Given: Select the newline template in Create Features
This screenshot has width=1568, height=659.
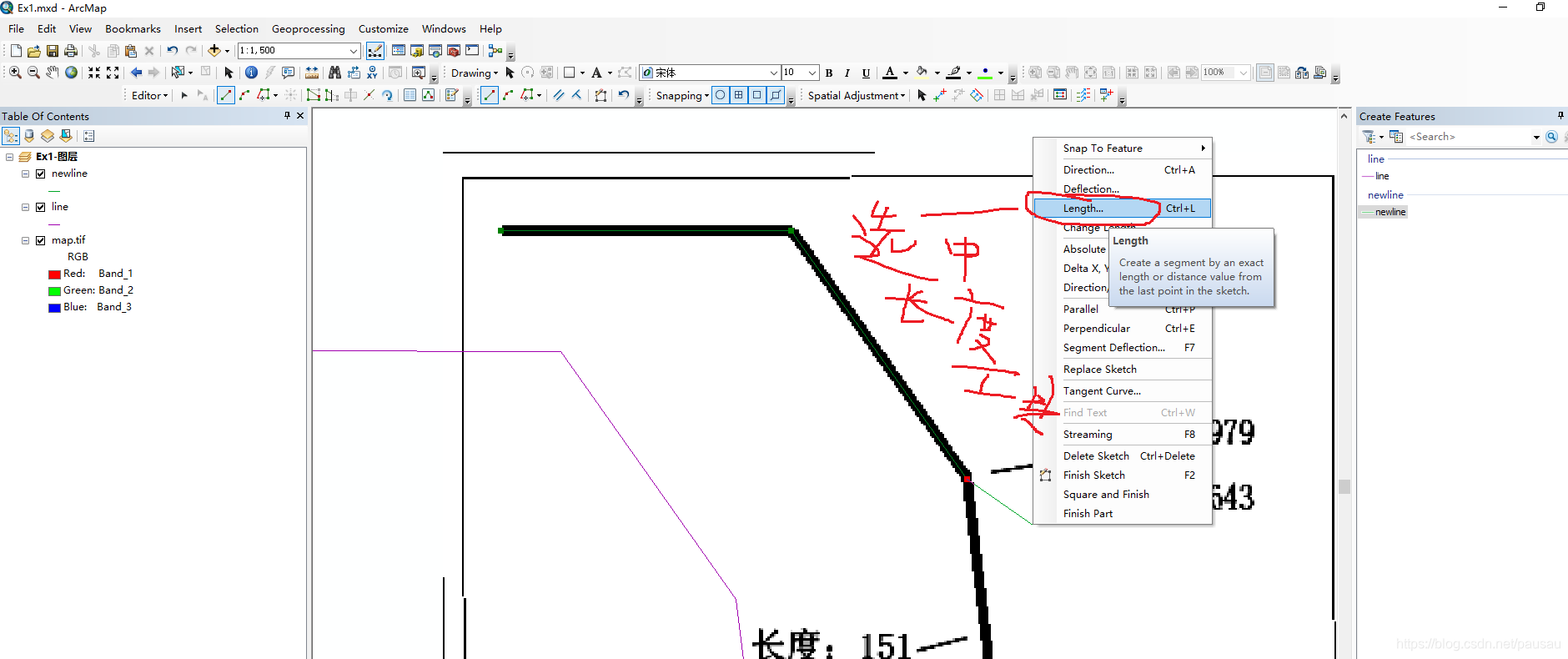Looking at the screenshot, I should tap(1385, 212).
